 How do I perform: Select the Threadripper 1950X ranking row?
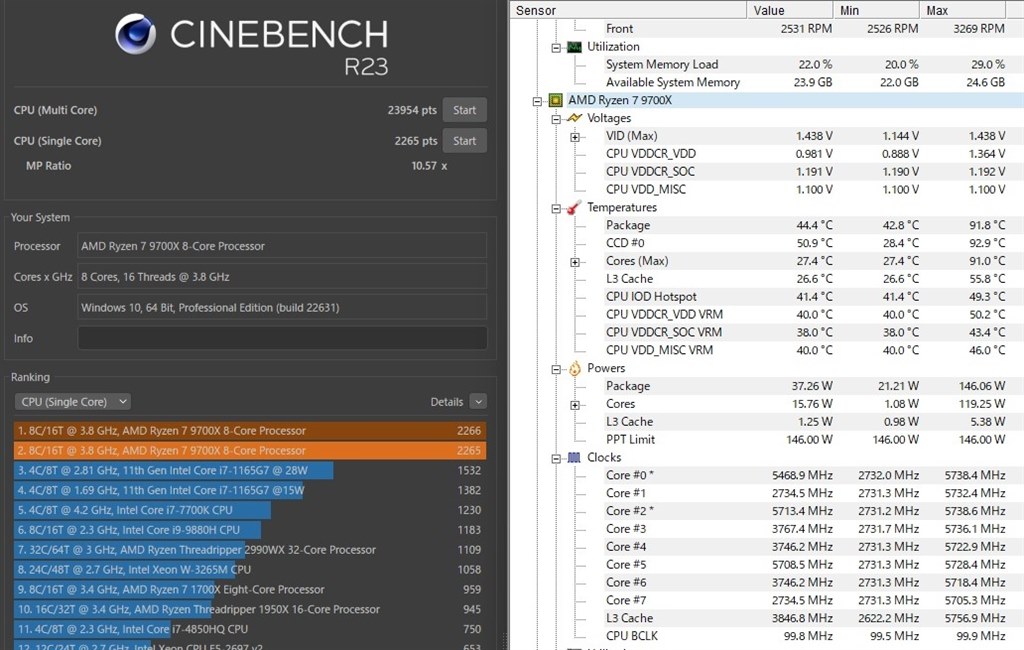tap(250, 609)
